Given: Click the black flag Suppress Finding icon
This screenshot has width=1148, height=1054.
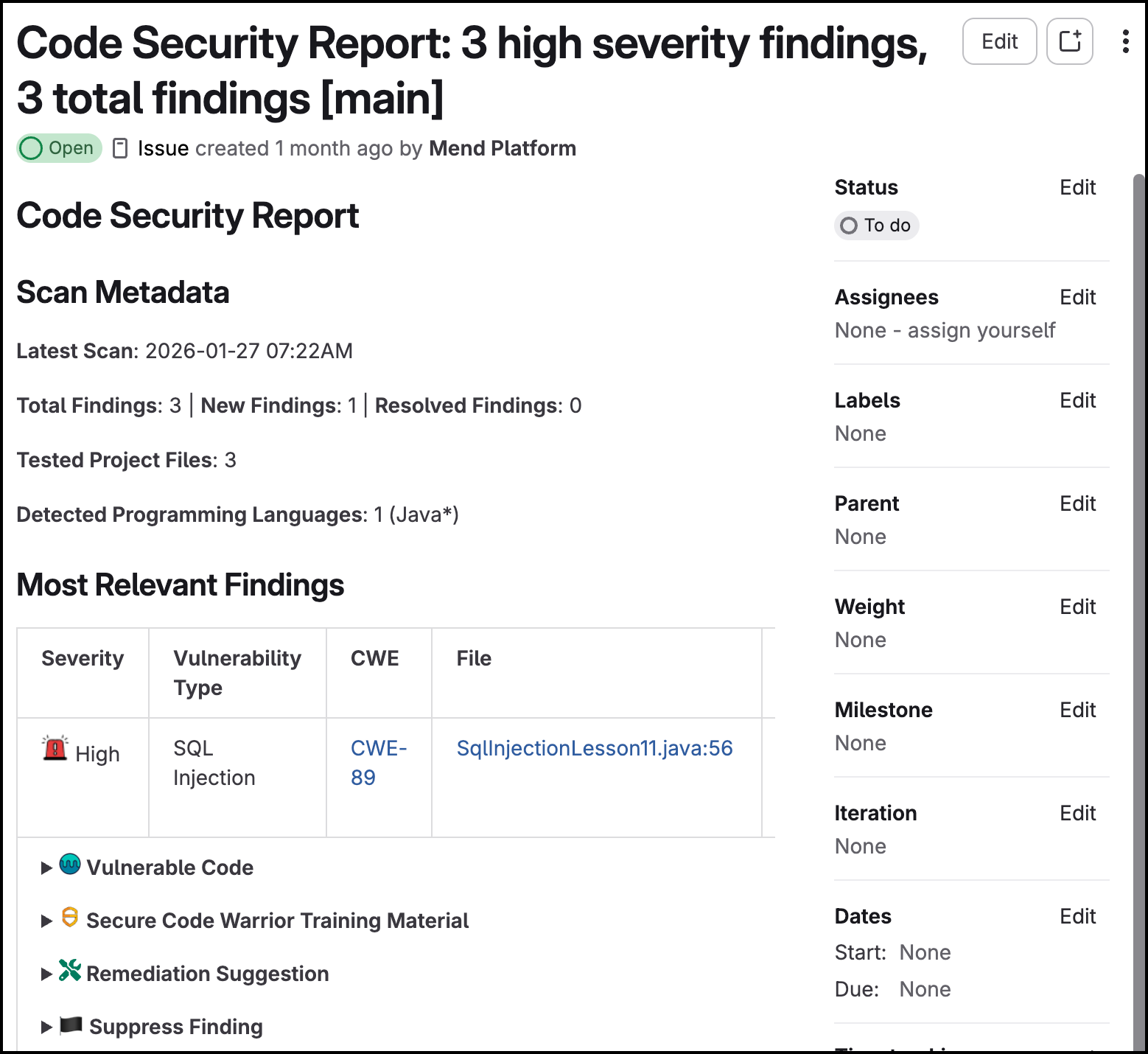Looking at the screenshot, I should point(71,1025).
